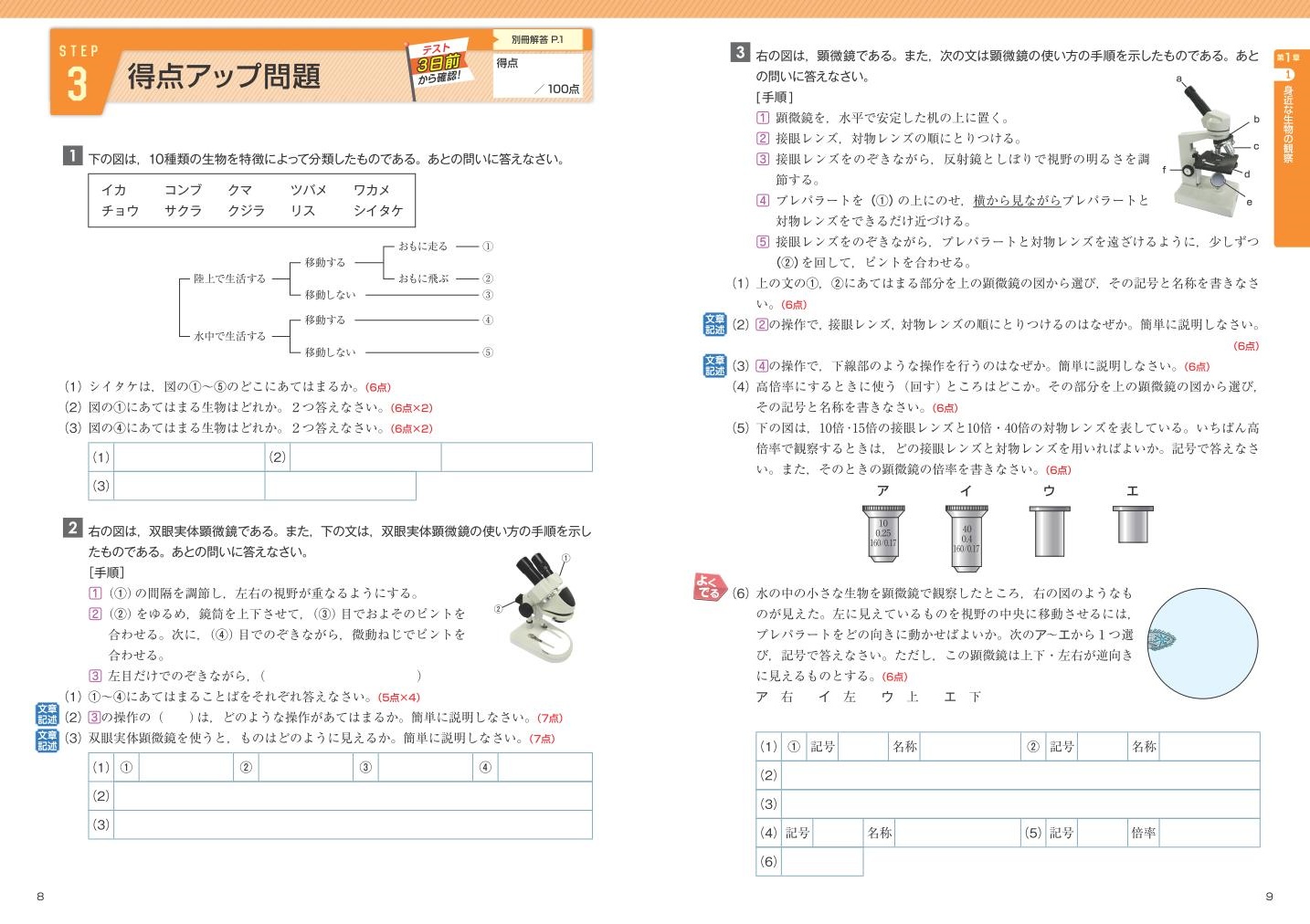
Task: Click the question 3 answer box (6)
Action: tap(822, 862)
